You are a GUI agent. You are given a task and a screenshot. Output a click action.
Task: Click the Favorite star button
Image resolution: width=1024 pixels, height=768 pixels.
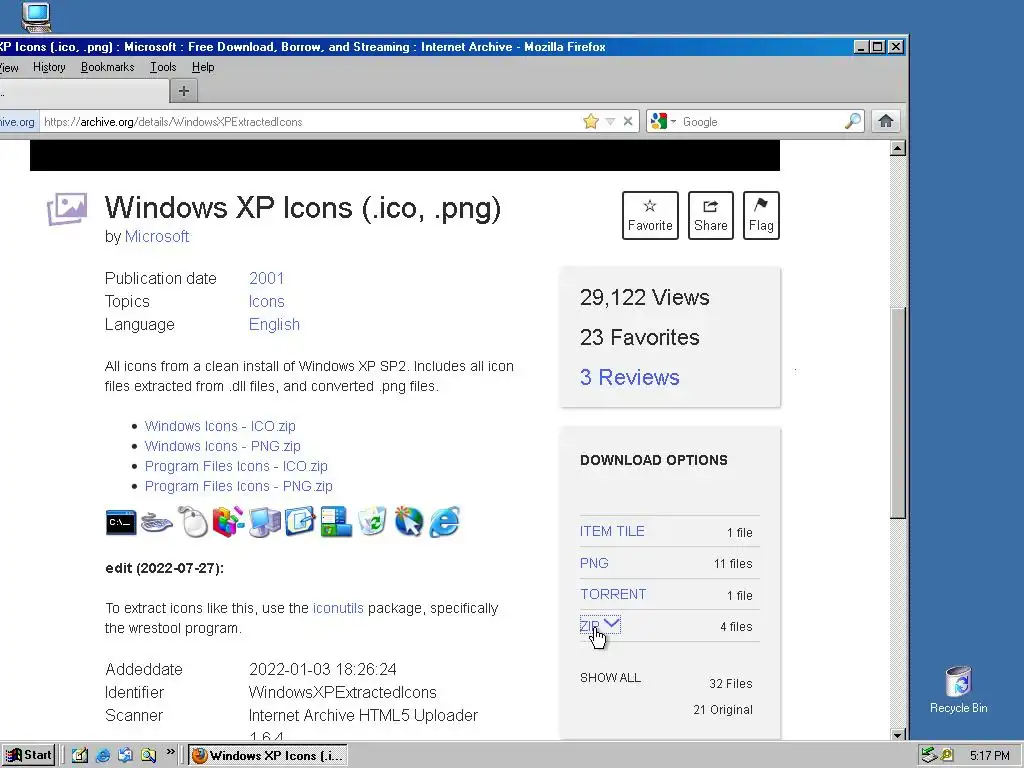pos(650,216)
